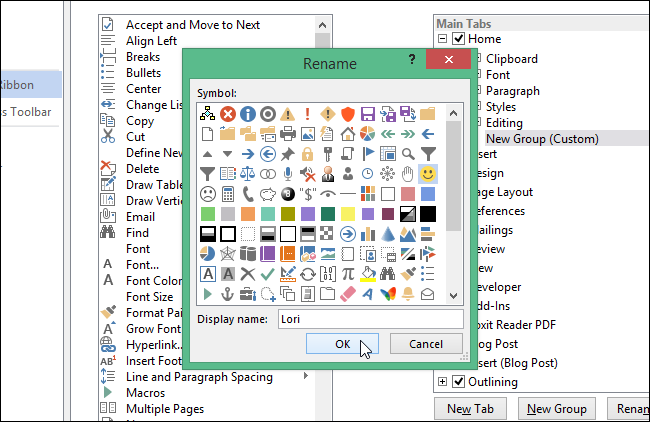650x422 pixels.
Task: Choose Align Left command
Action: pyautogui.click(x=151, y=41)
